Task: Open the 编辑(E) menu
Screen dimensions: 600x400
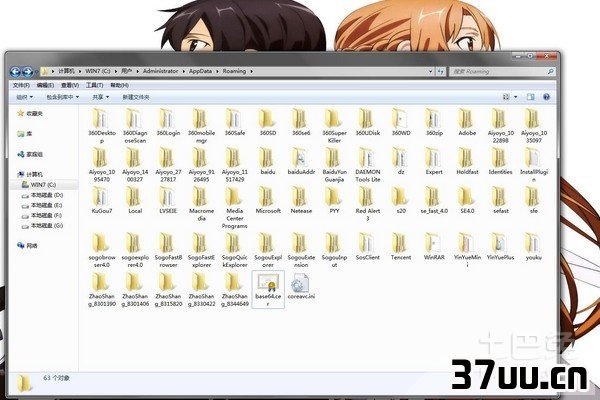Action: pyautogui.click(x=45, y=85)
